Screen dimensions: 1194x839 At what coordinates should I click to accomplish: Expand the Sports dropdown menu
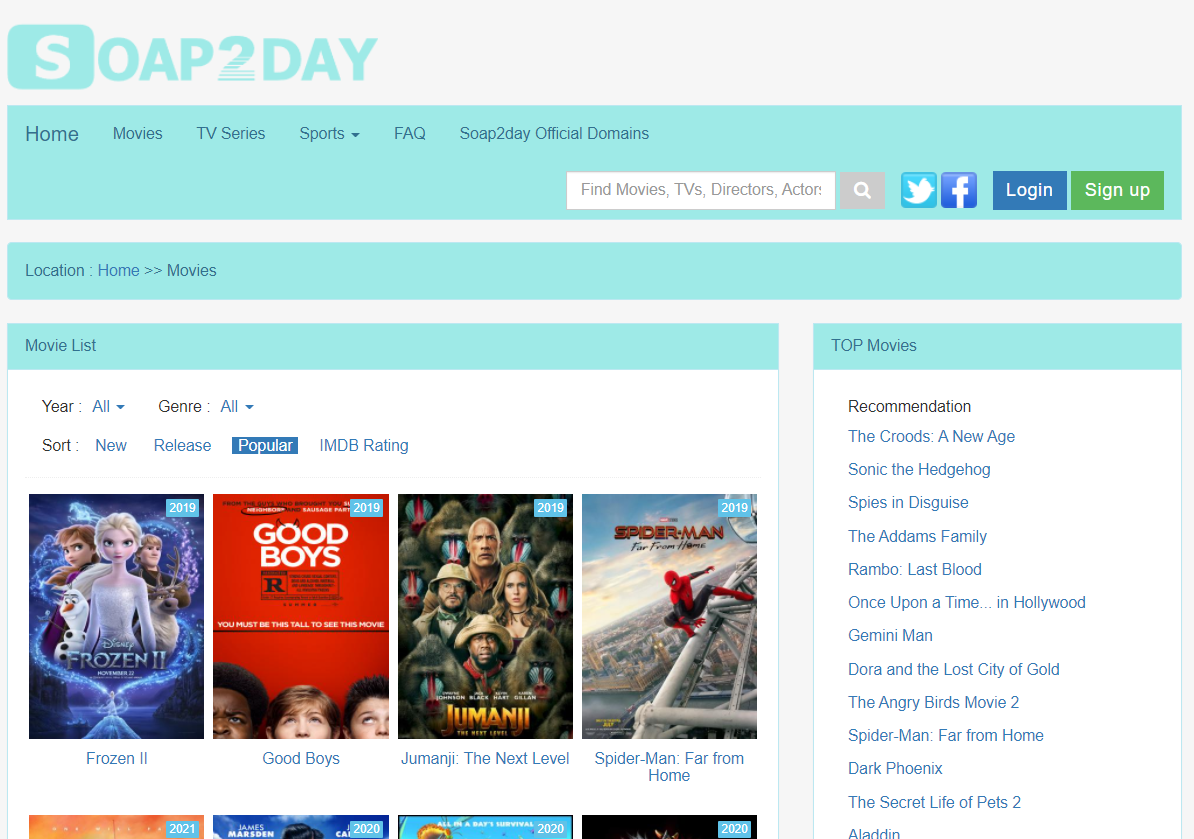329,133
